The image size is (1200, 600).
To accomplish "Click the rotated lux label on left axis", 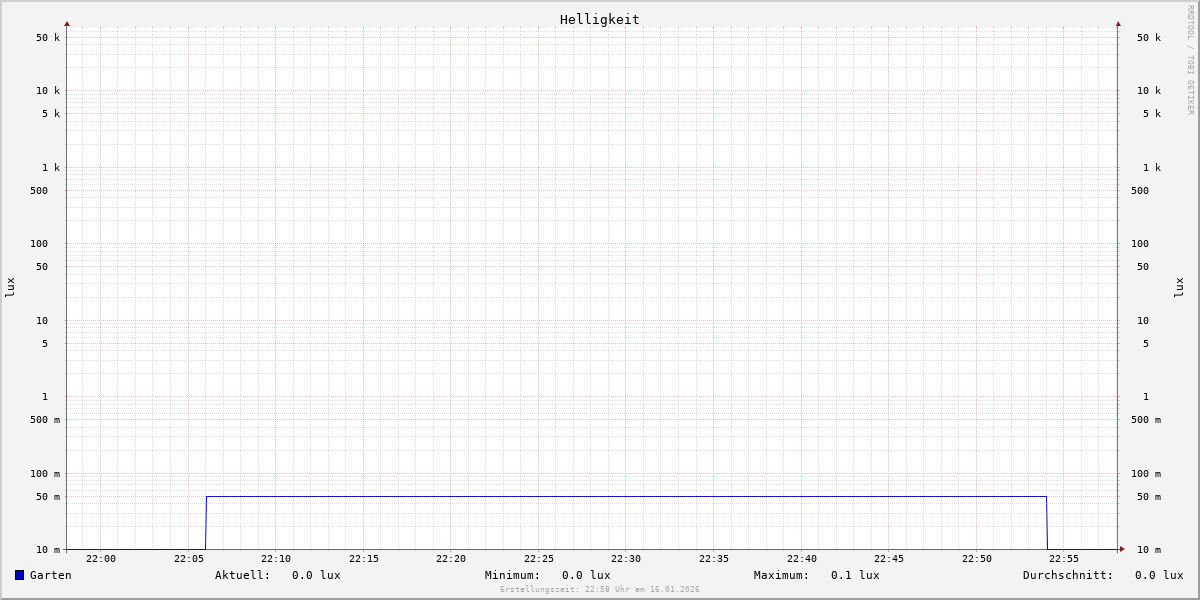I will (x=10, y=287).
